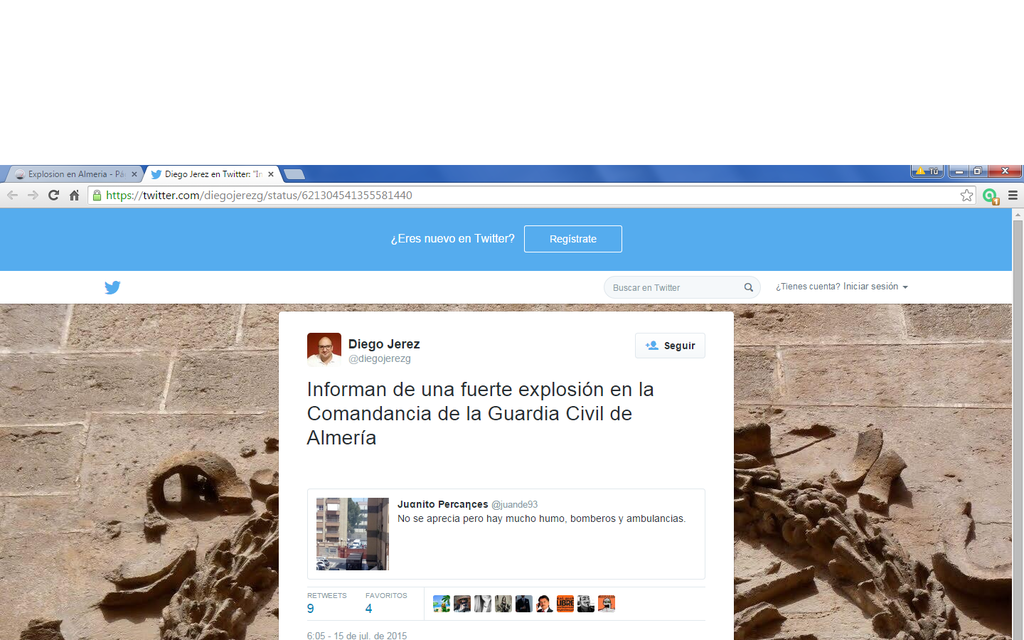
Task: Focus the Buscar en Twitter search field
Action: click(x=682, y=287)
